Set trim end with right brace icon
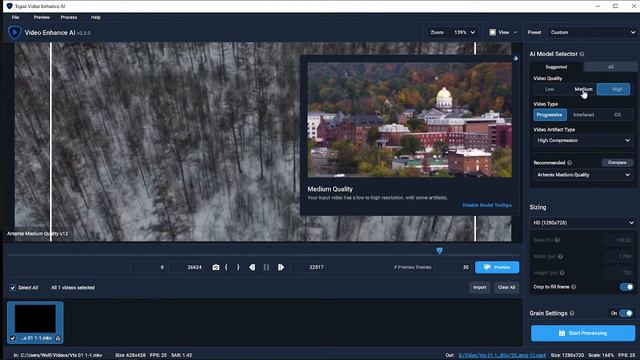 [x=238, y=267]
